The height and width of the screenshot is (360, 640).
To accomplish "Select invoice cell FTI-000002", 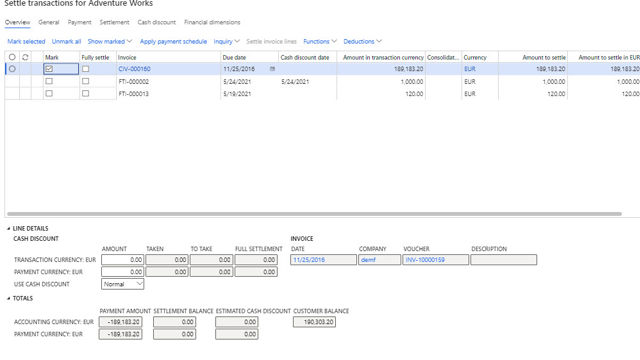I will point(168,82).
